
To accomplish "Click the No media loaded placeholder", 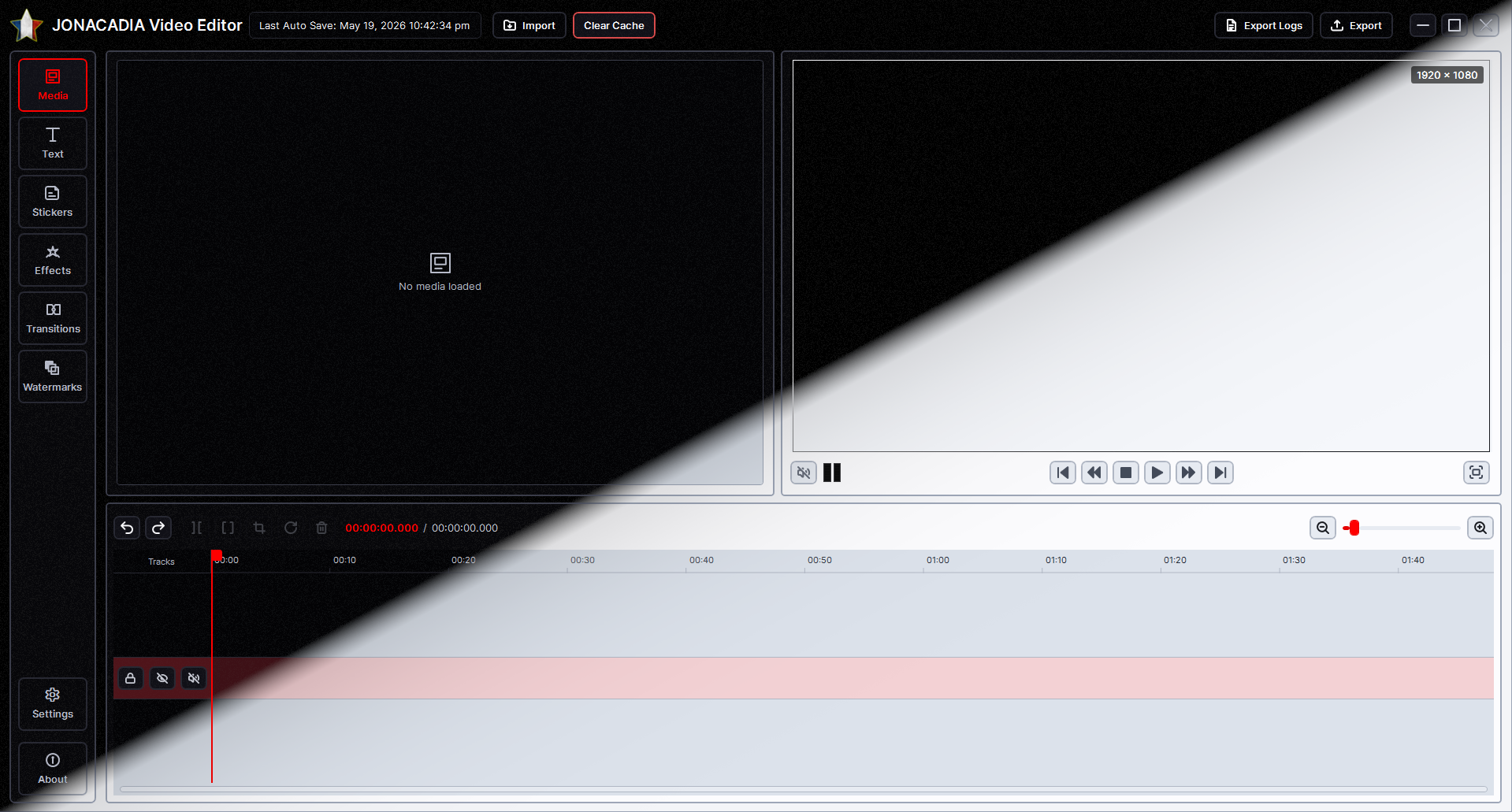I will 440,273.
